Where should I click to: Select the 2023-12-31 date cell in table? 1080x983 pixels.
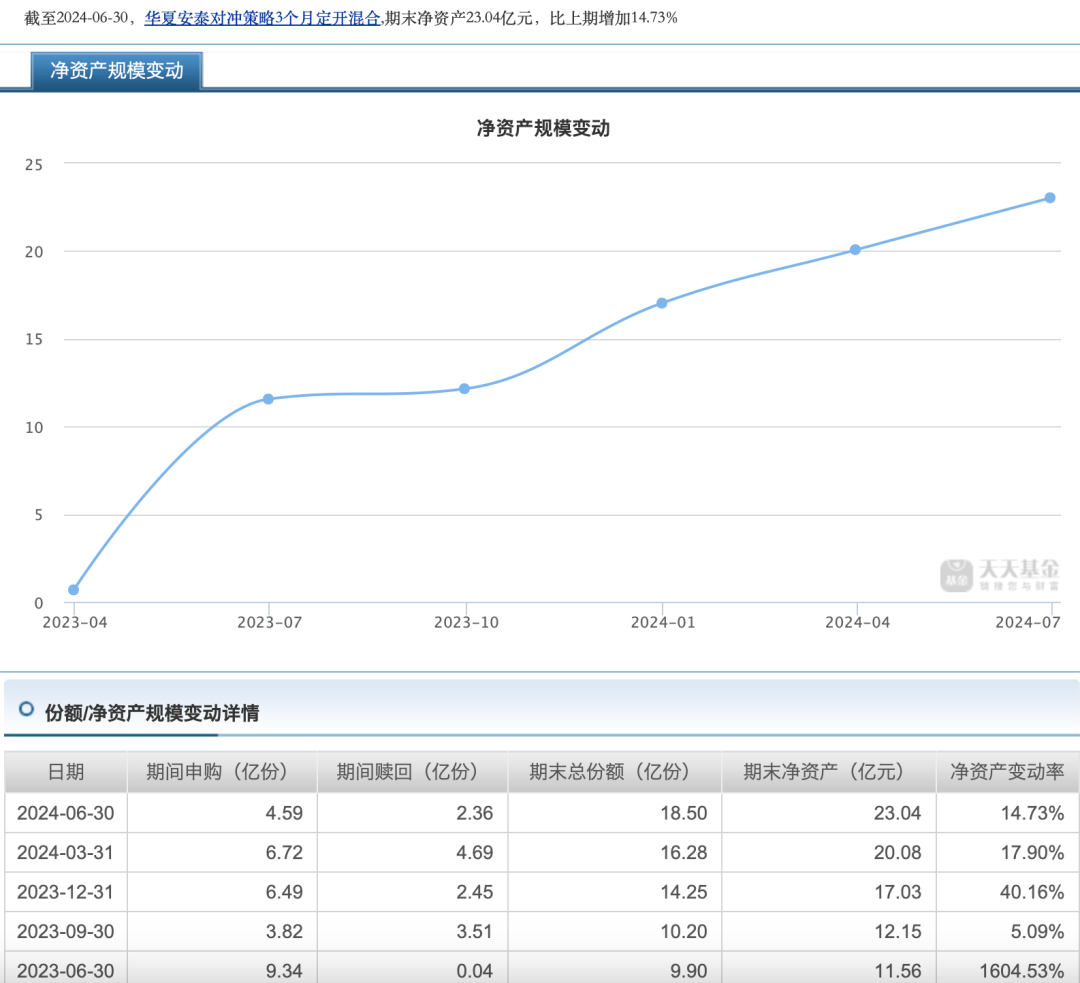66,892
